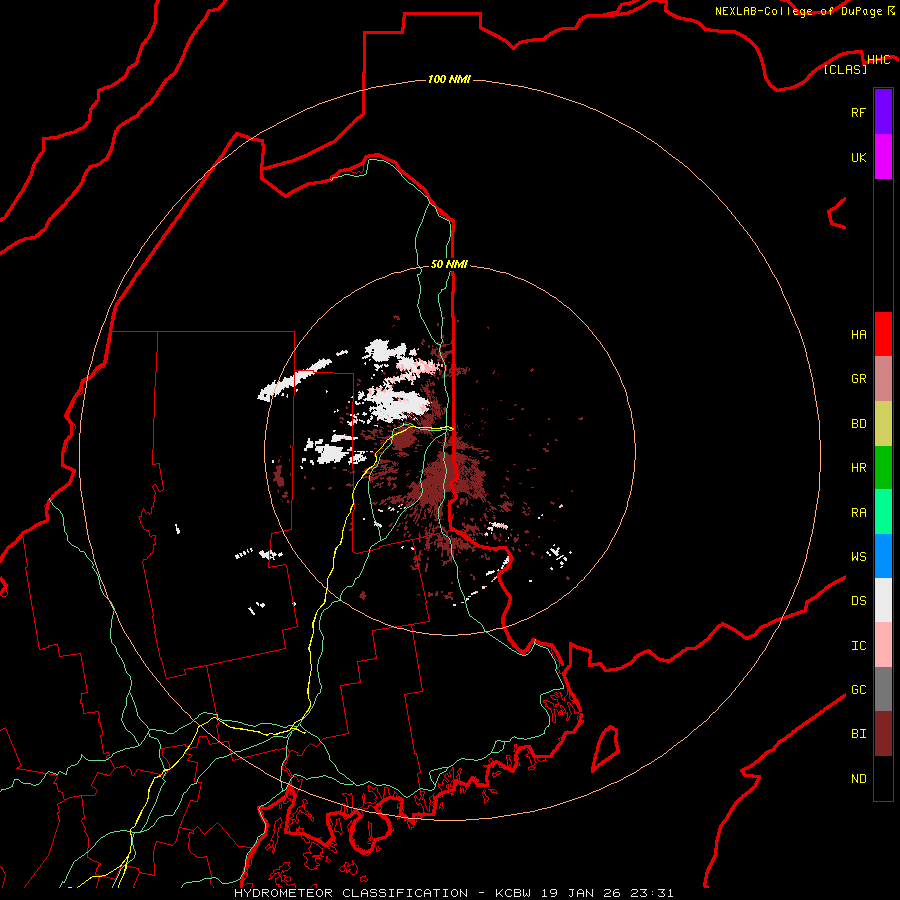This screenshot has width=900, height=900.
Task: Select the GC gray legend swatch
Action: pos(883,689)
